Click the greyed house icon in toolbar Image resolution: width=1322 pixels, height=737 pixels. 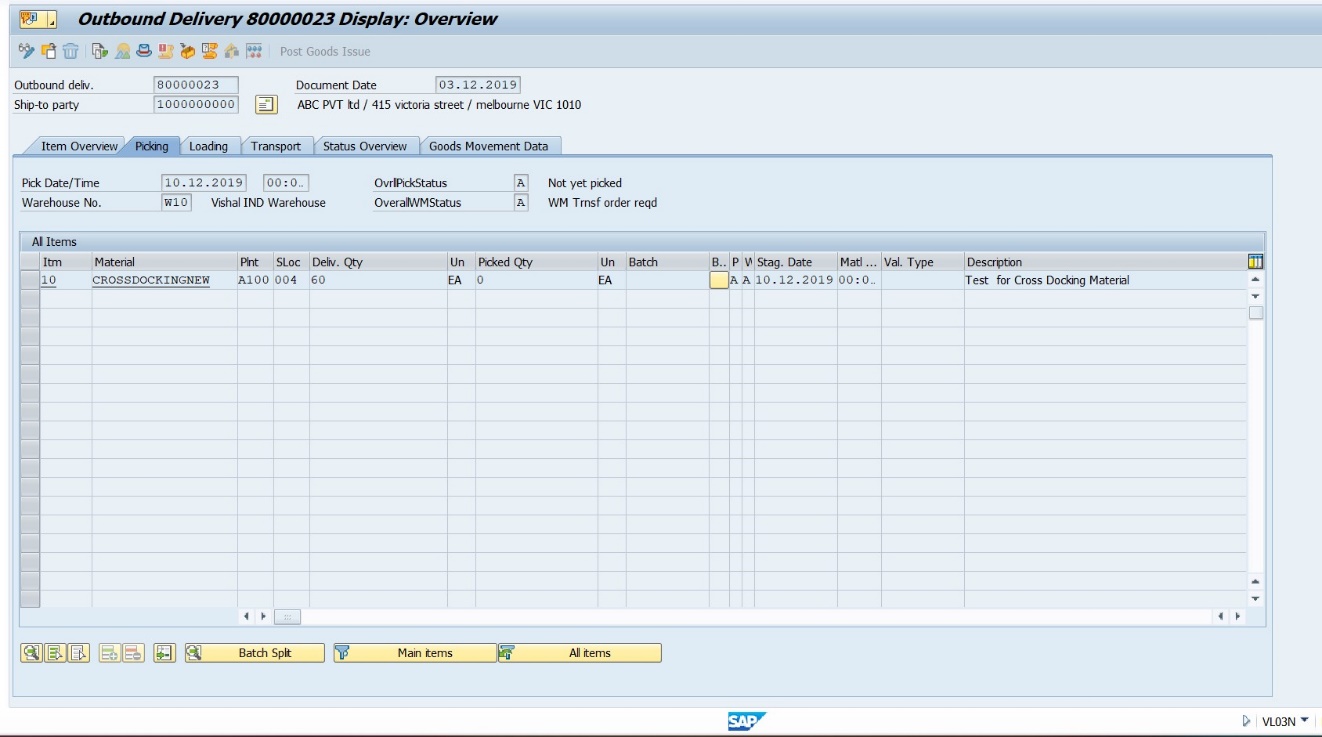coord(232,51)
